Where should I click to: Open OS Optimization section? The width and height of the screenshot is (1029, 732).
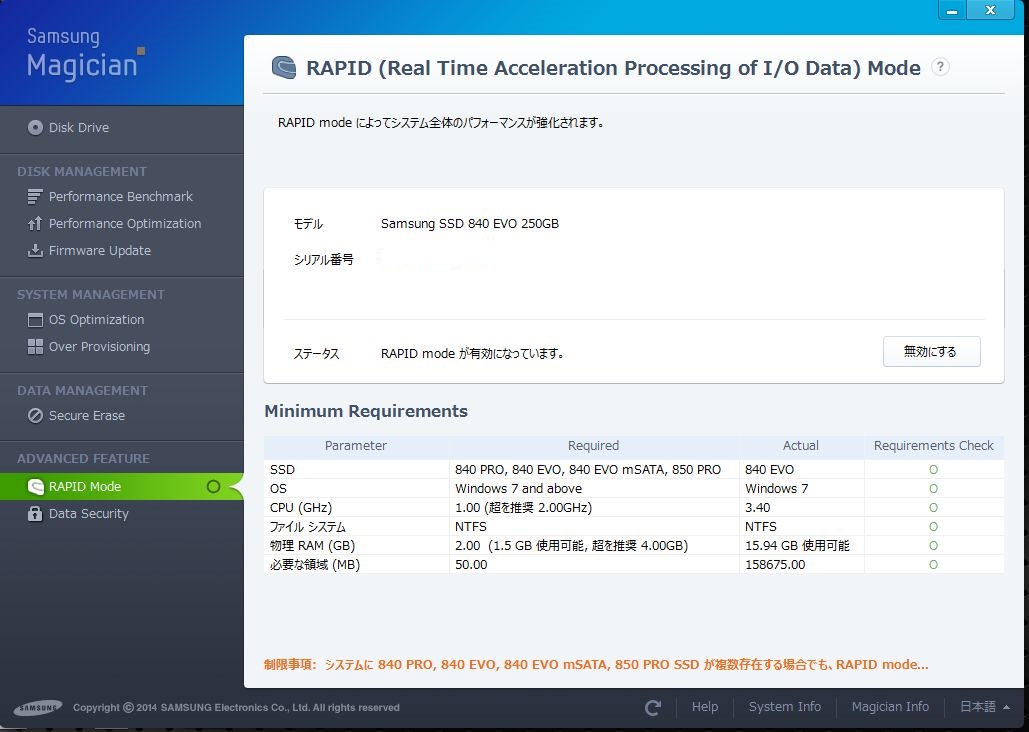point(96,320)
